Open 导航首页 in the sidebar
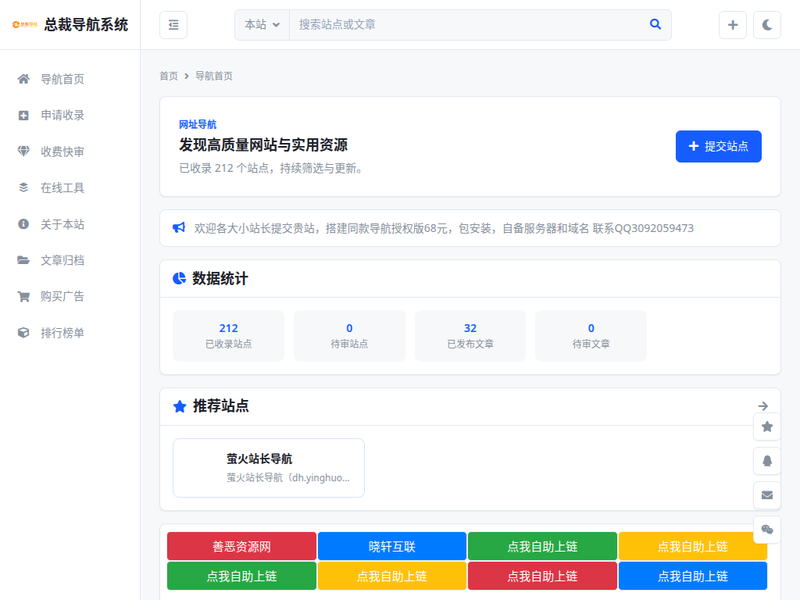 (x=62, y=79)
